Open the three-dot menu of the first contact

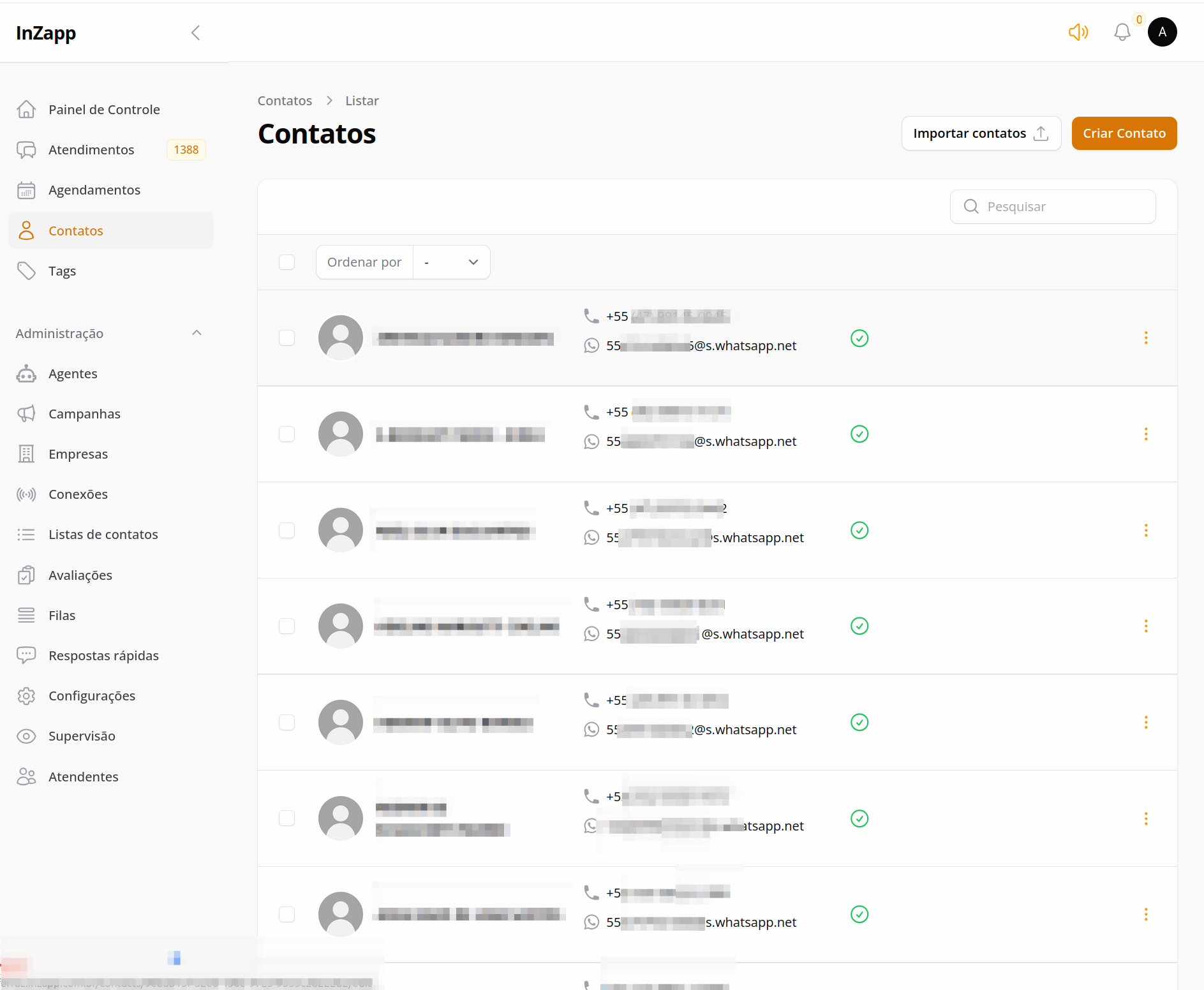pos(1147,337)
